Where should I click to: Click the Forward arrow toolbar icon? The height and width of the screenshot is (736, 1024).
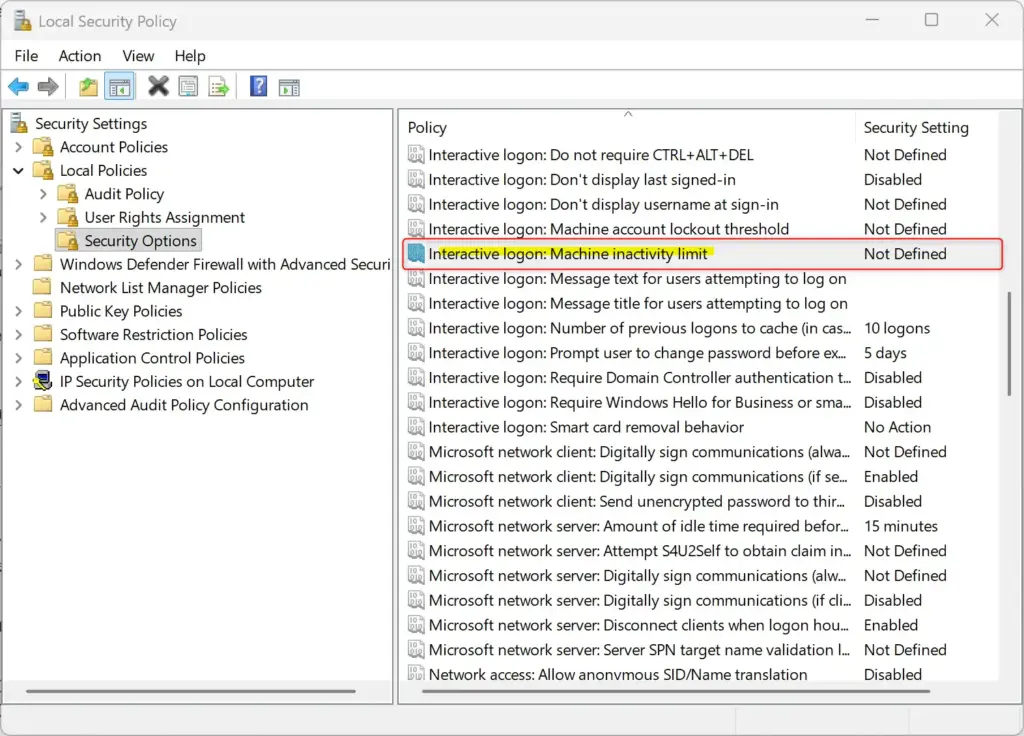(48, 86)
